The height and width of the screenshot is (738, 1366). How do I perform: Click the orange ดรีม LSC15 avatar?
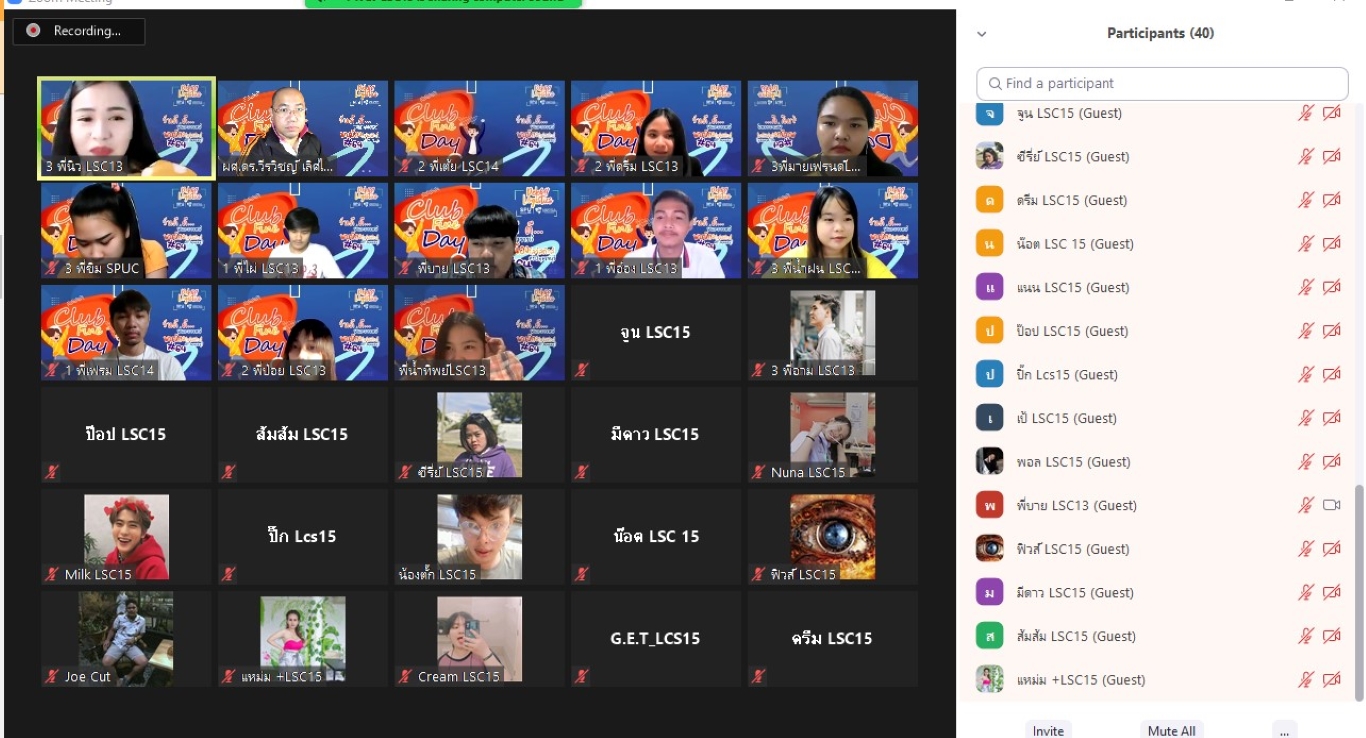989,200
